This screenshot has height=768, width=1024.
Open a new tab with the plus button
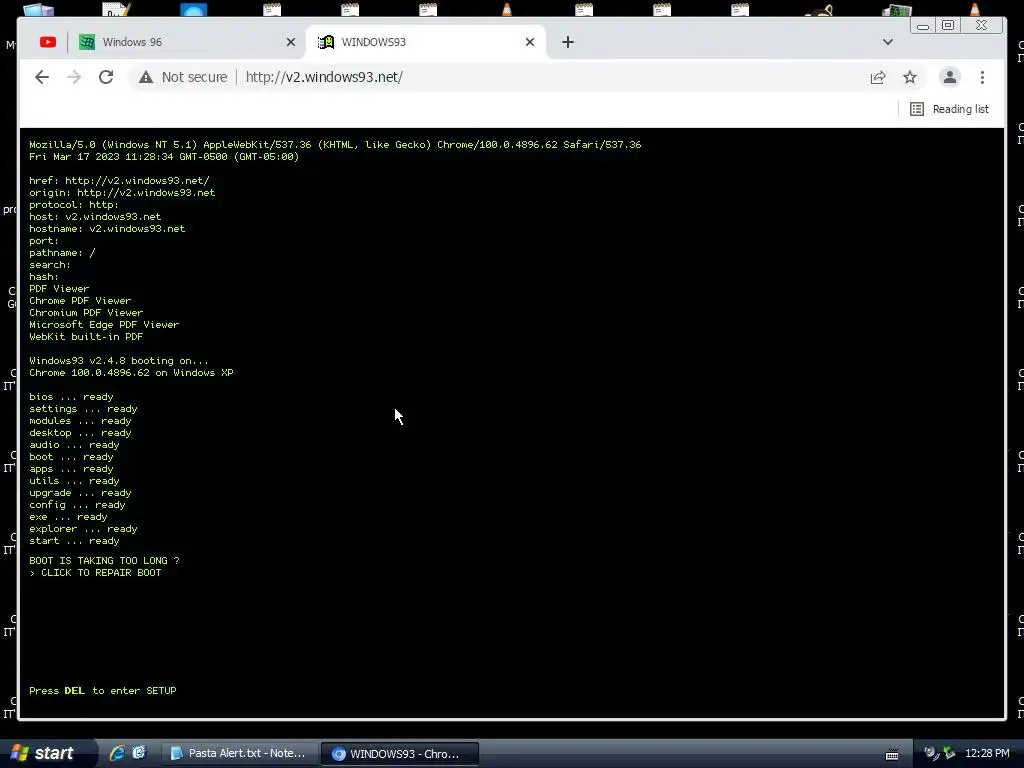click(568, 42)
